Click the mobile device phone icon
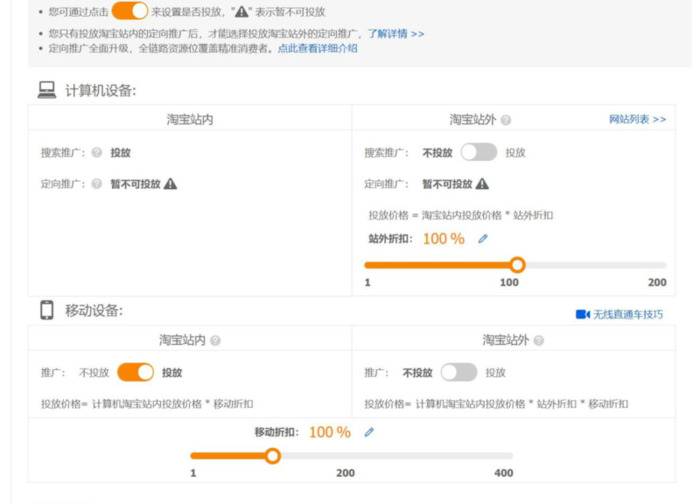This screenshot has width=700, height=504. coord(46,310)
